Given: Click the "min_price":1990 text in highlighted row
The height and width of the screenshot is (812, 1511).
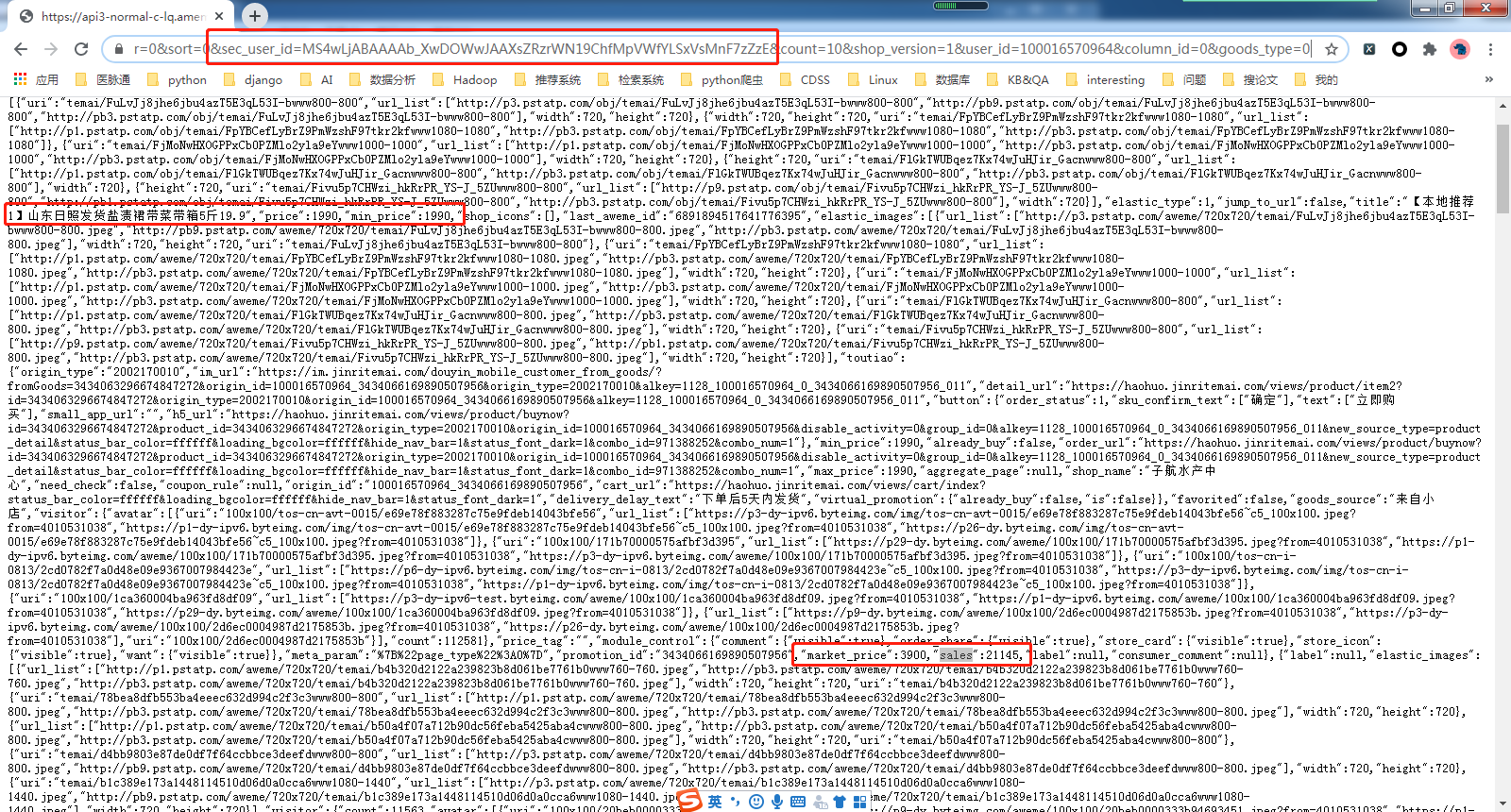Looking at the screenshot, I should point(401,216).
